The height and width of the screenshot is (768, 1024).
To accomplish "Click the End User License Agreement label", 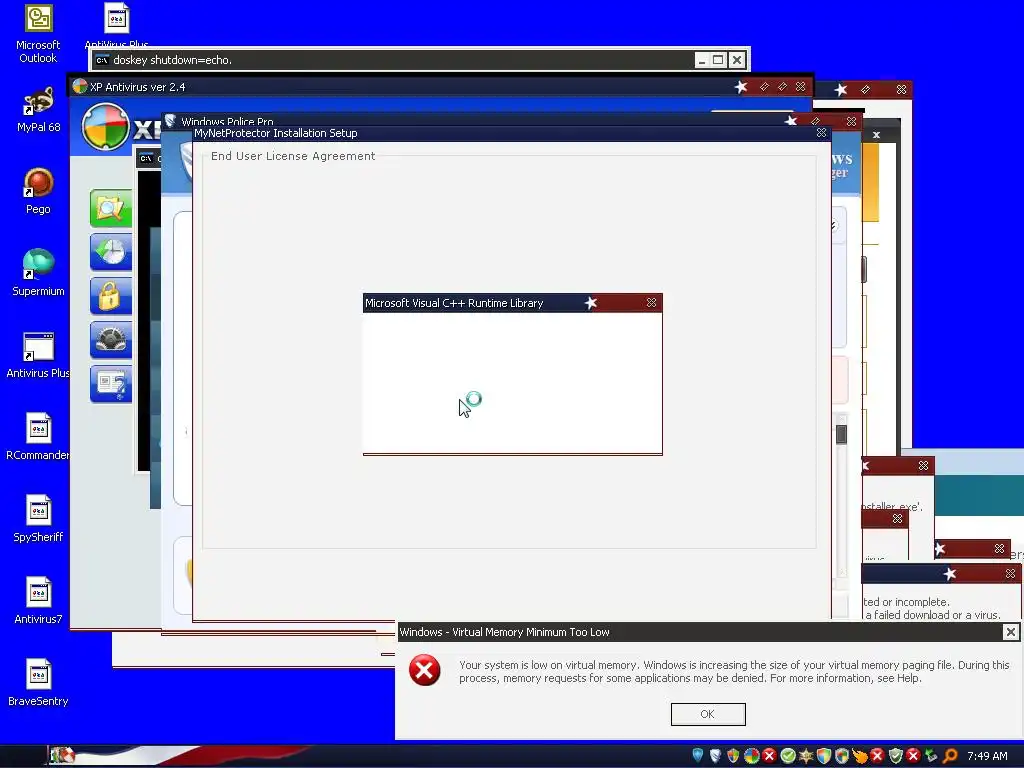I will pyautogui.click(x=293, y=156).
